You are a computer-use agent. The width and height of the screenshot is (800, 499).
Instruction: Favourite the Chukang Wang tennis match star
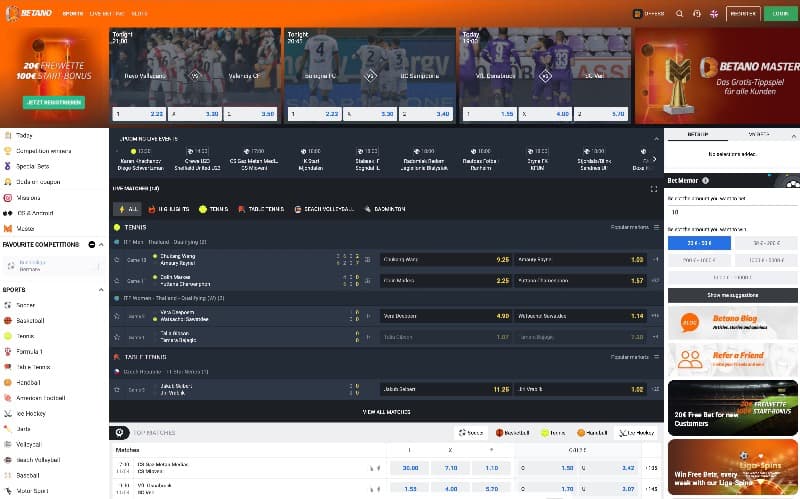coord(117,260)
